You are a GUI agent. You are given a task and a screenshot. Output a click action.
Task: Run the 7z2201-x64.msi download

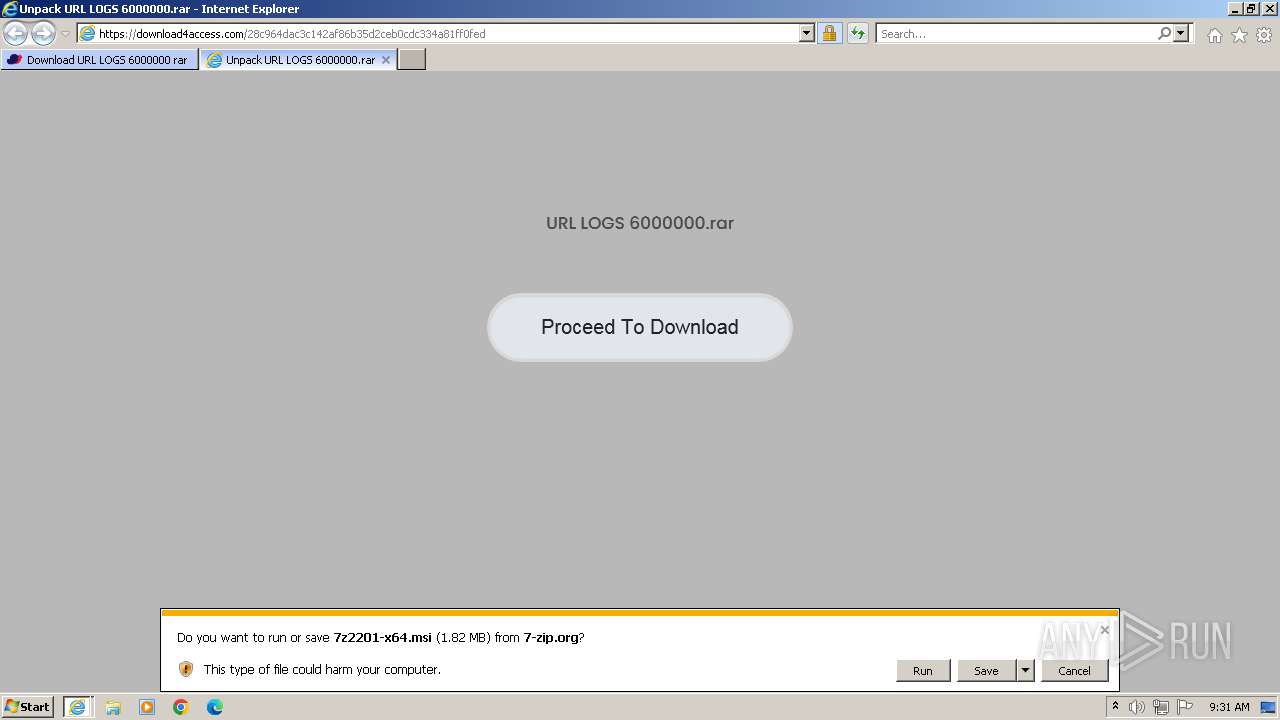(x=923, y=671)
